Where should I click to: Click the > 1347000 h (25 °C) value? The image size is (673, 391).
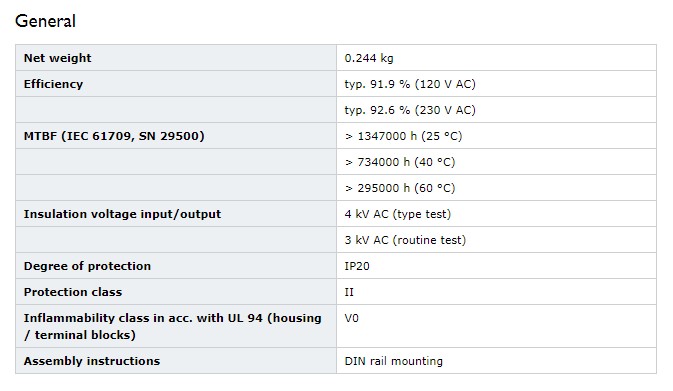tap(403, 136)
